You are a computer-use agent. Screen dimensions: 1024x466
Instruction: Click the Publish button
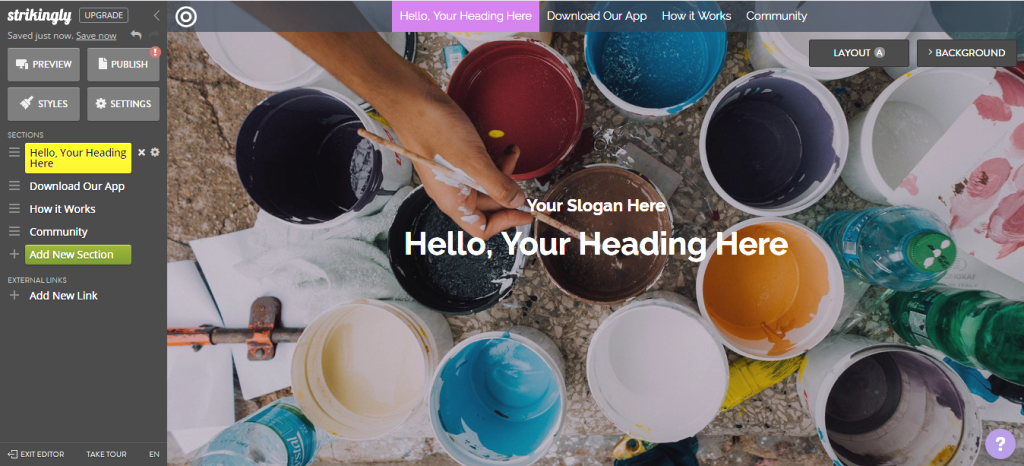click(123, 65)
